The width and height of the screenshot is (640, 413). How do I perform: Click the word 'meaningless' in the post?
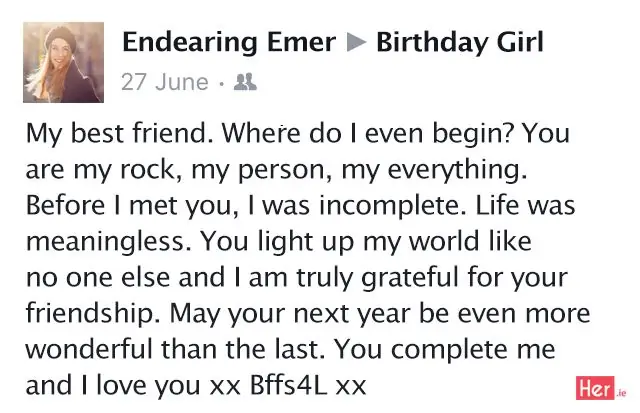[x=105, y=241]
